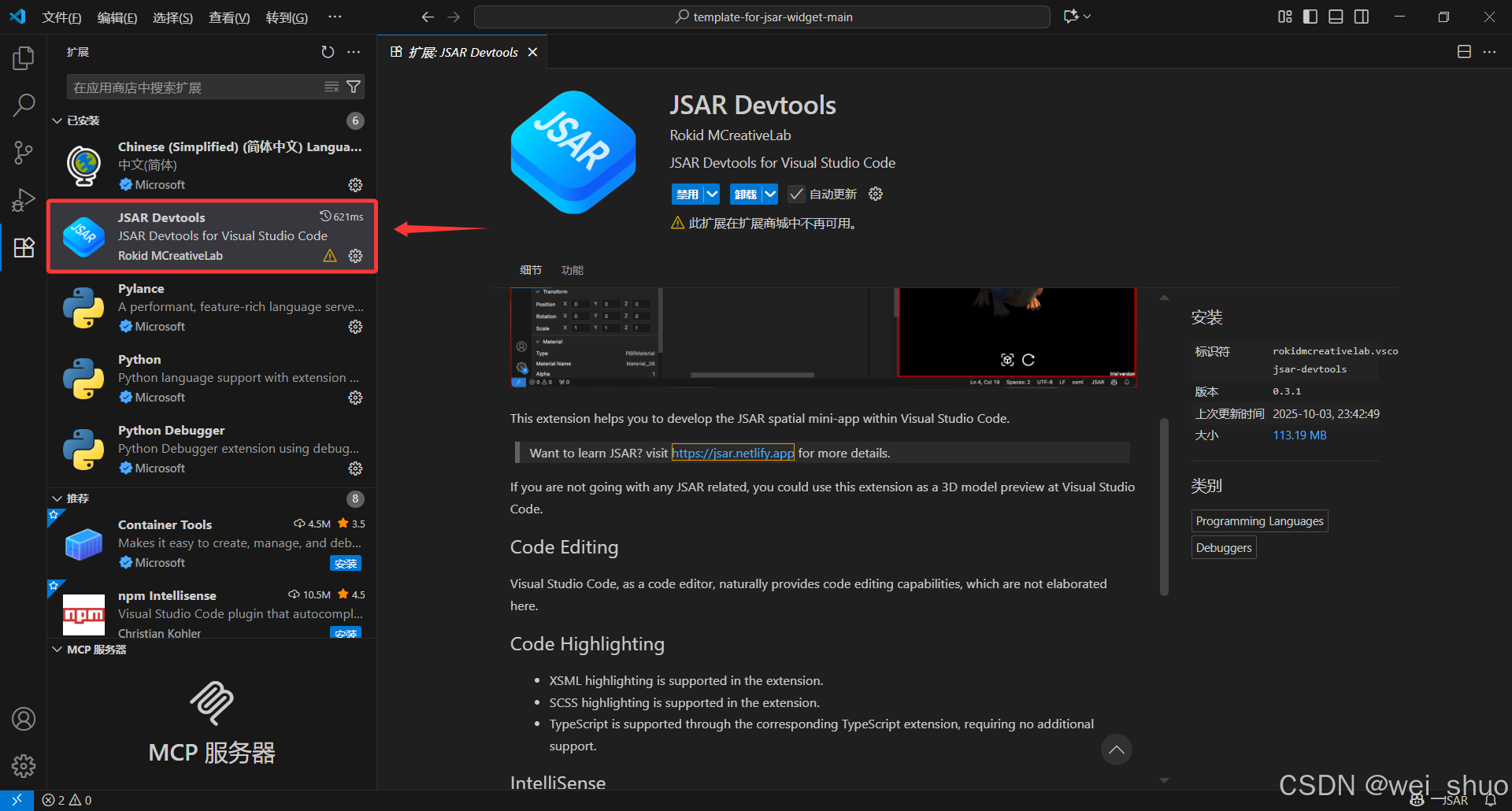Split the editor to the right

click(1464, 52)
